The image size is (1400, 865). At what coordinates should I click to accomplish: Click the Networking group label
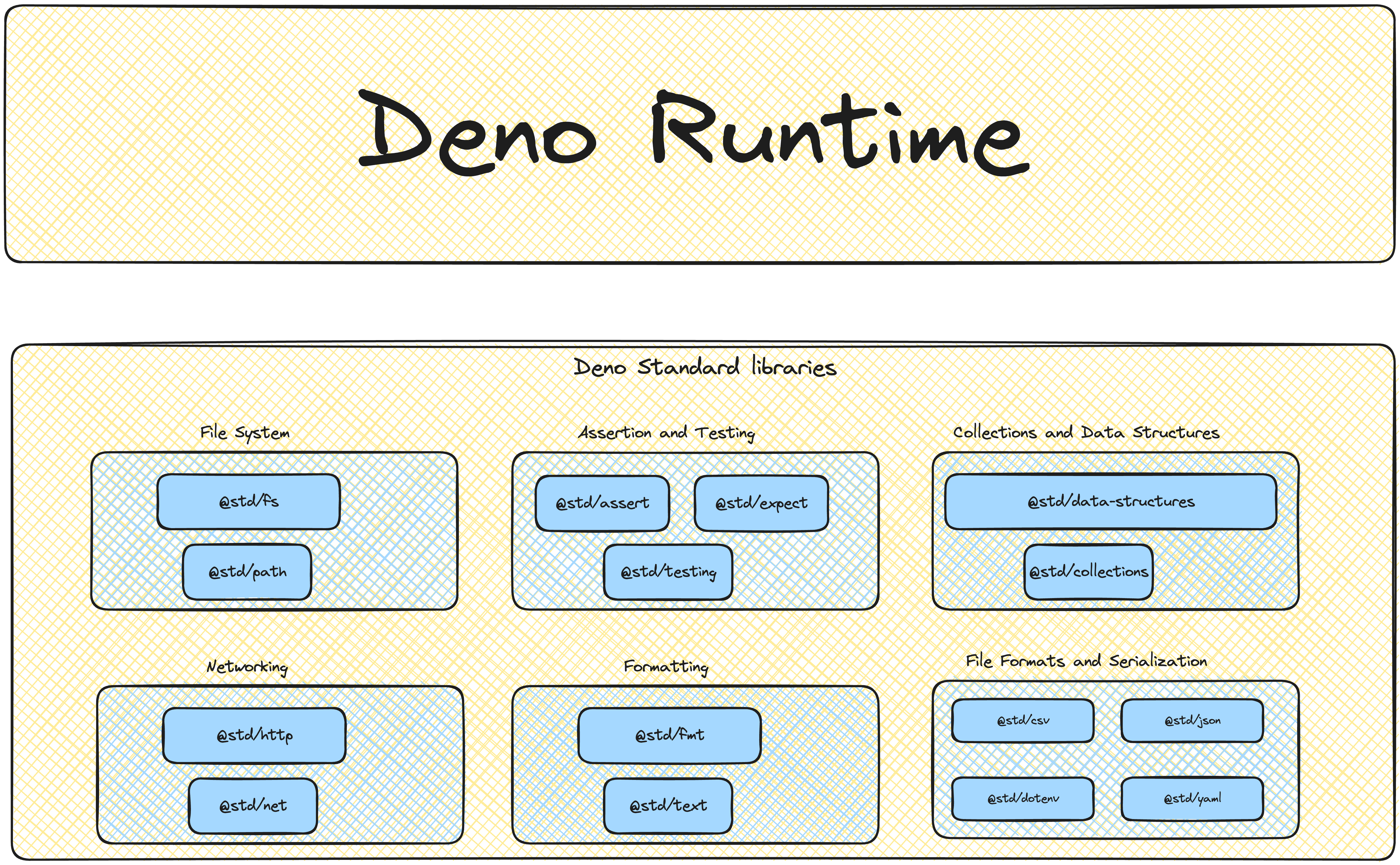(x=247, y=667)
